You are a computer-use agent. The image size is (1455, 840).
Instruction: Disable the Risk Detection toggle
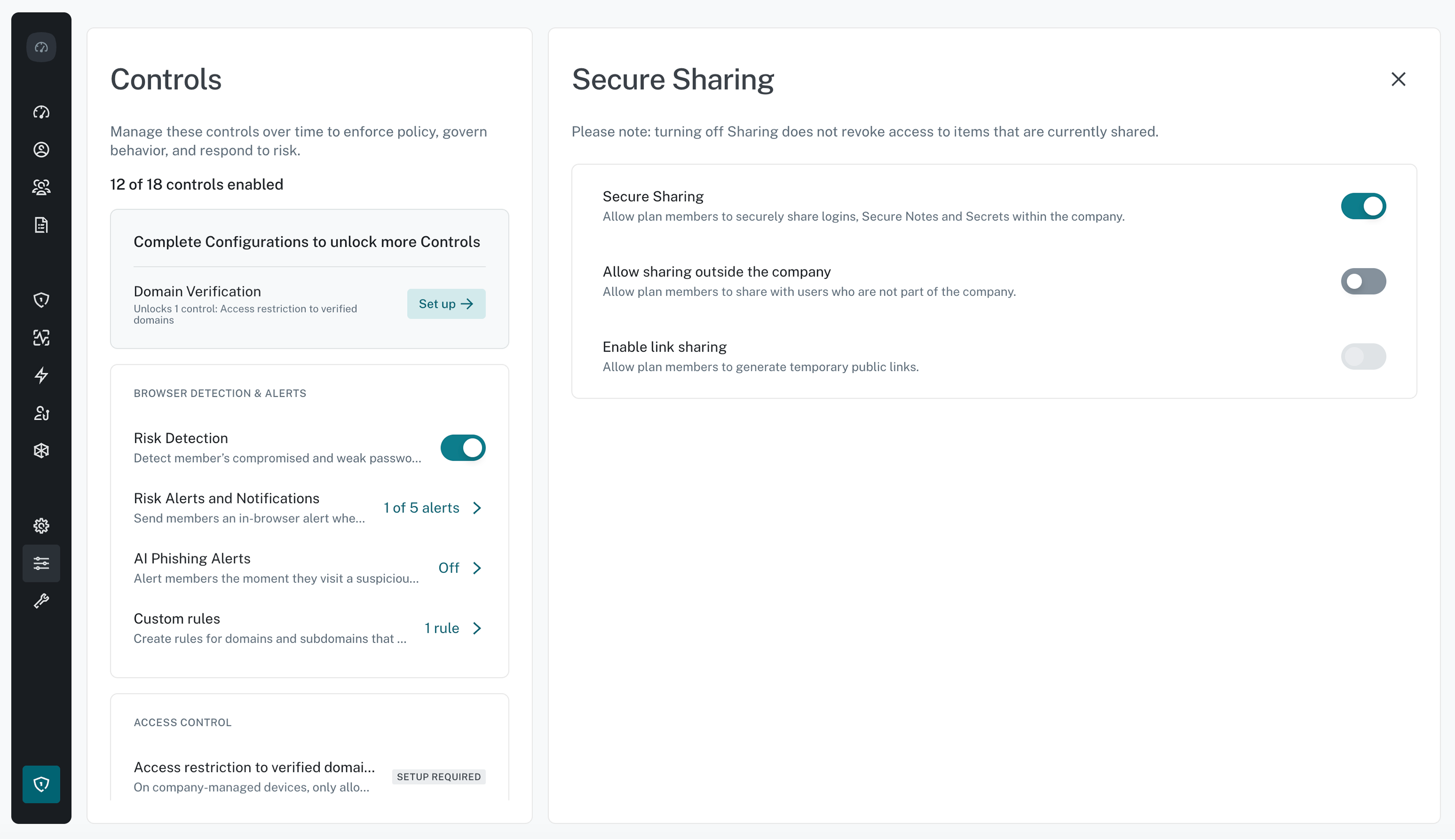pos(463,448)
